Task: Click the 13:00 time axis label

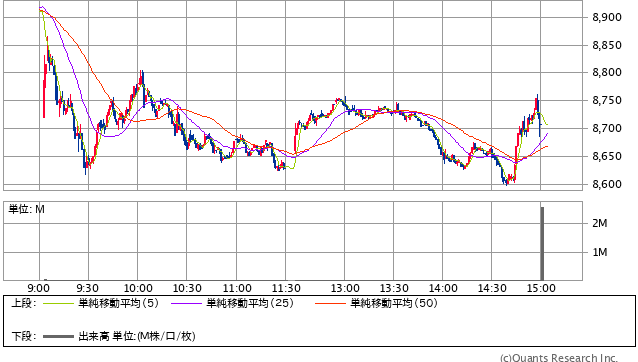Action: (x=345, y=288)
